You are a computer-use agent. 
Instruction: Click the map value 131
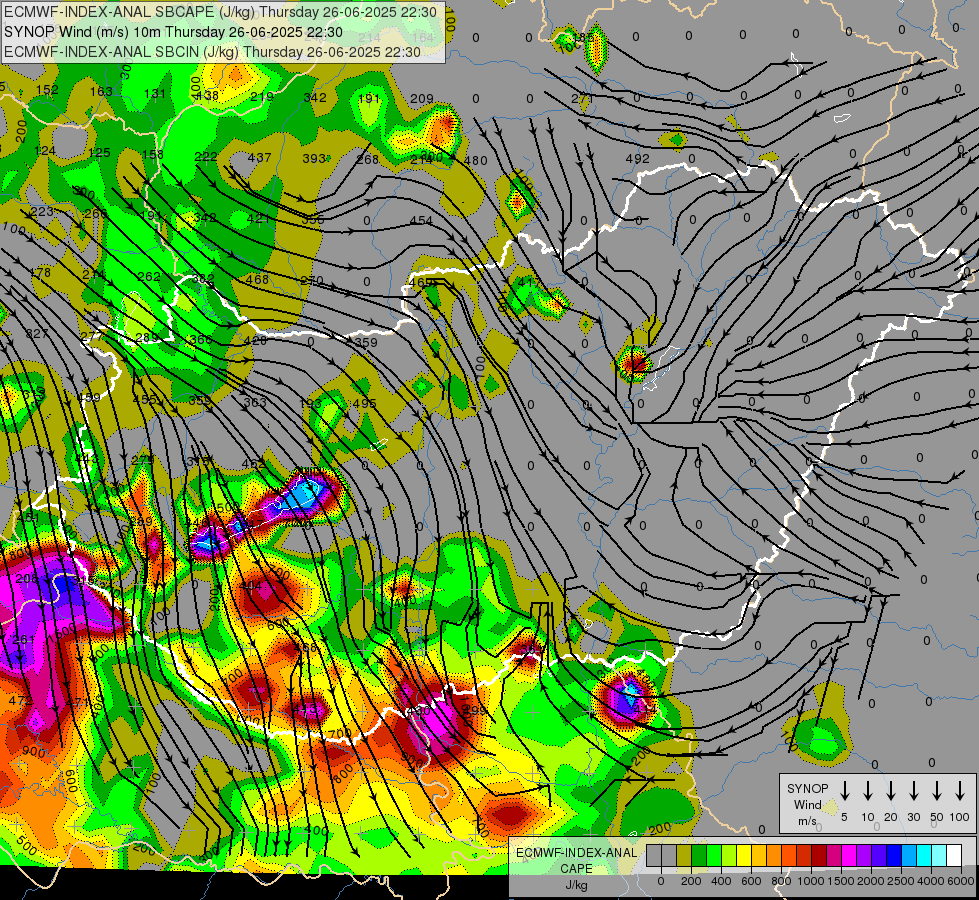pos(155,94)
